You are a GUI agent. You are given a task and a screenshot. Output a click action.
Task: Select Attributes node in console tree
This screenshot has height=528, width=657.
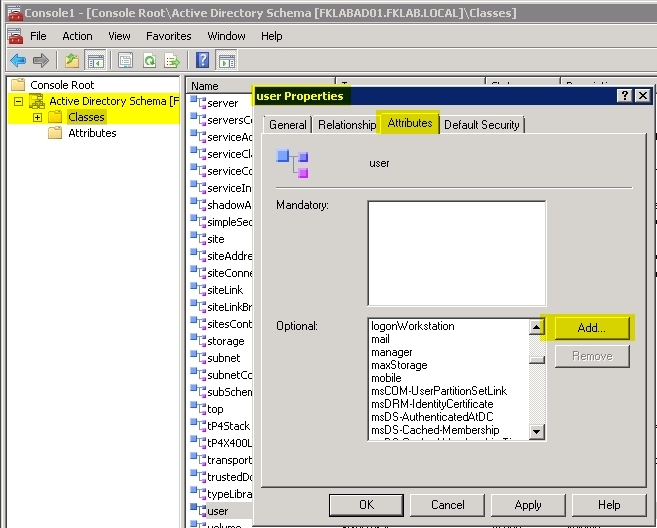pyautogui.click(x=92, y=133)
